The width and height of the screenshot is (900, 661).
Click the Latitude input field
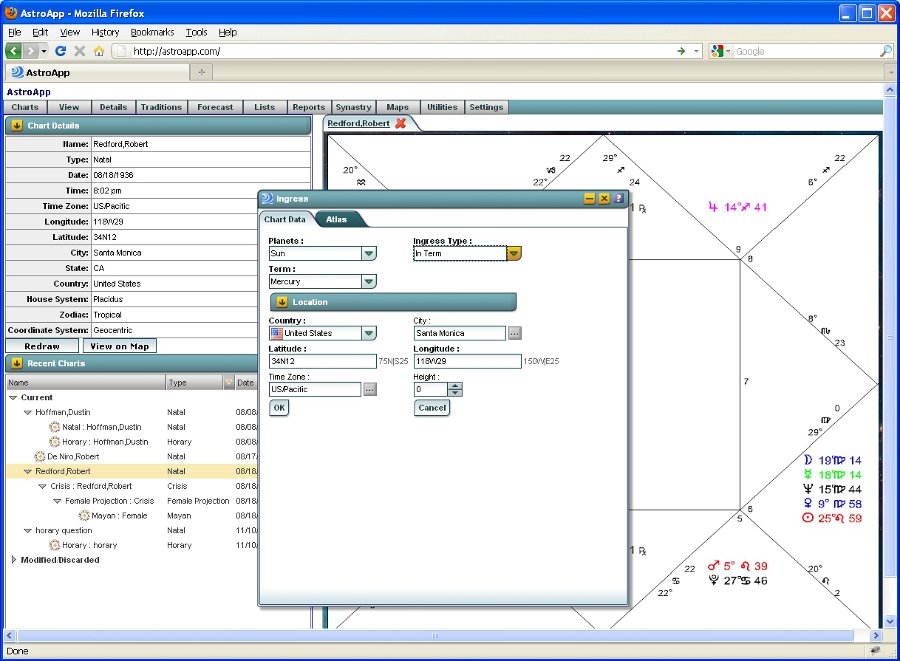[322, 361]
